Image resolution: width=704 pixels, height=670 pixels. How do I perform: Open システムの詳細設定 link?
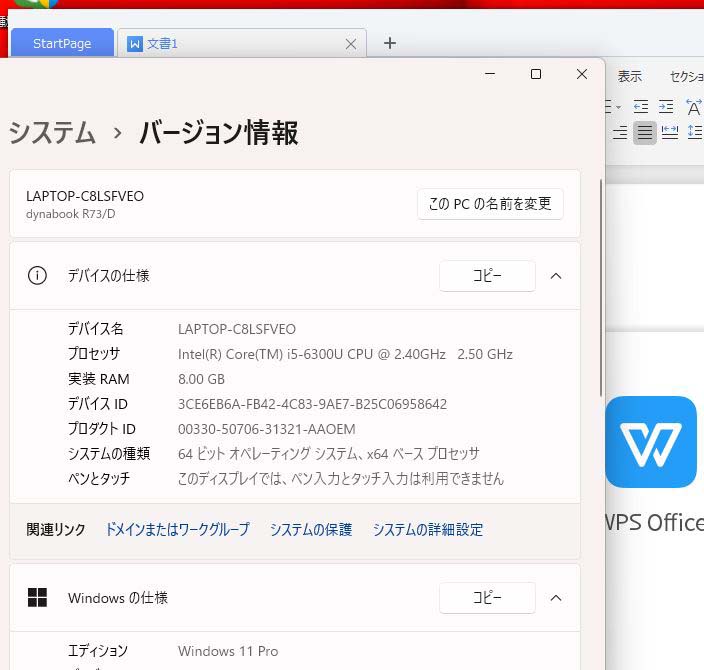click(x=427, y=529)
